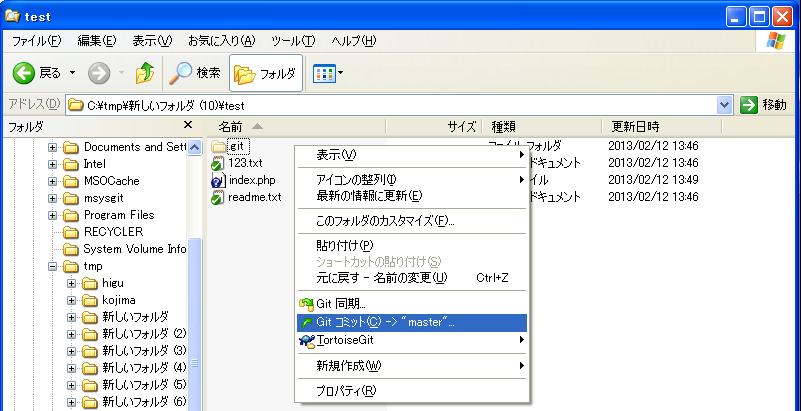Expand the Program Files tree node
Image resolution: width=801 pixels, height=411 pixels.
(53, 215)
